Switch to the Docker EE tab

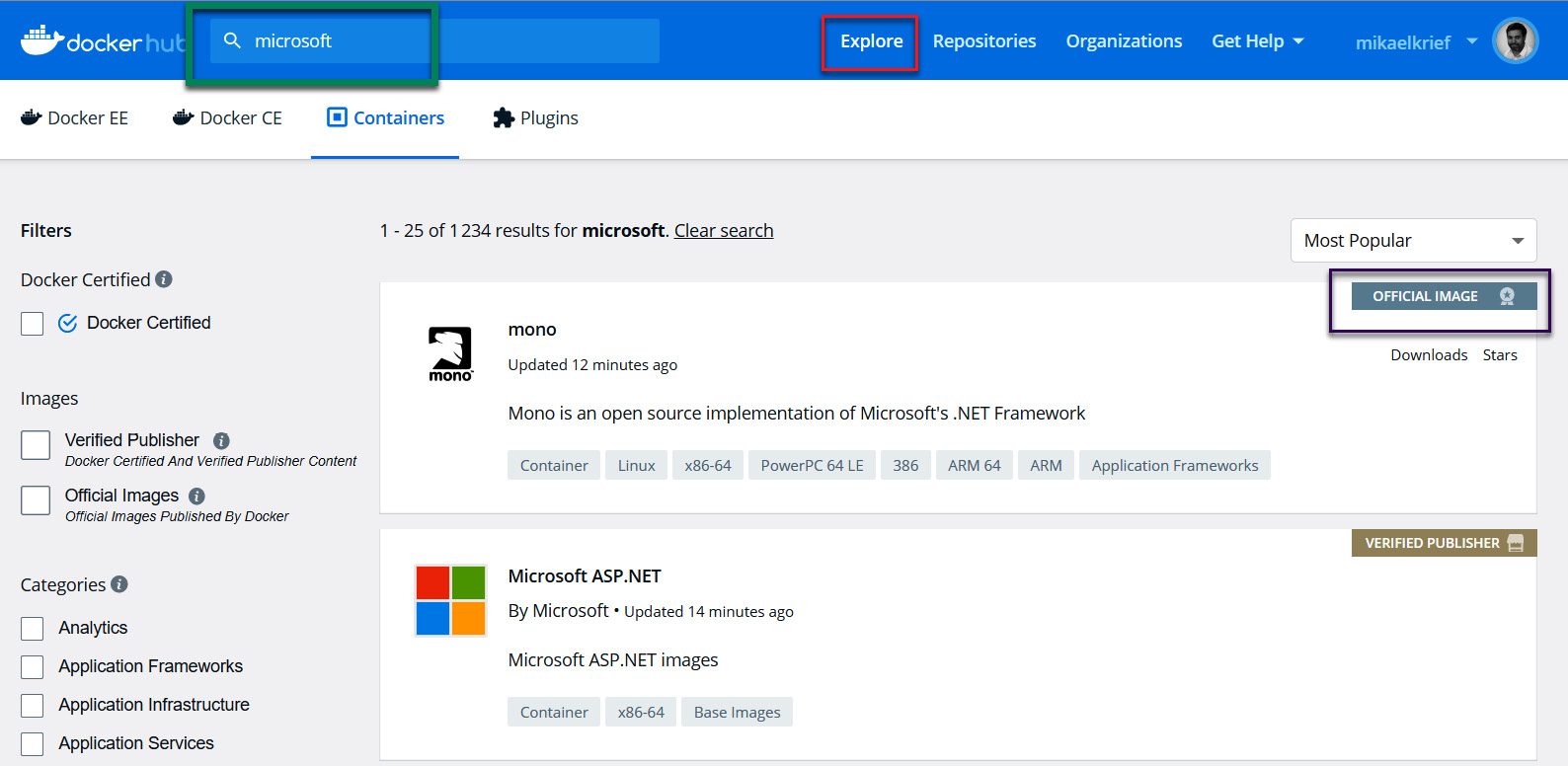[74, 118]
